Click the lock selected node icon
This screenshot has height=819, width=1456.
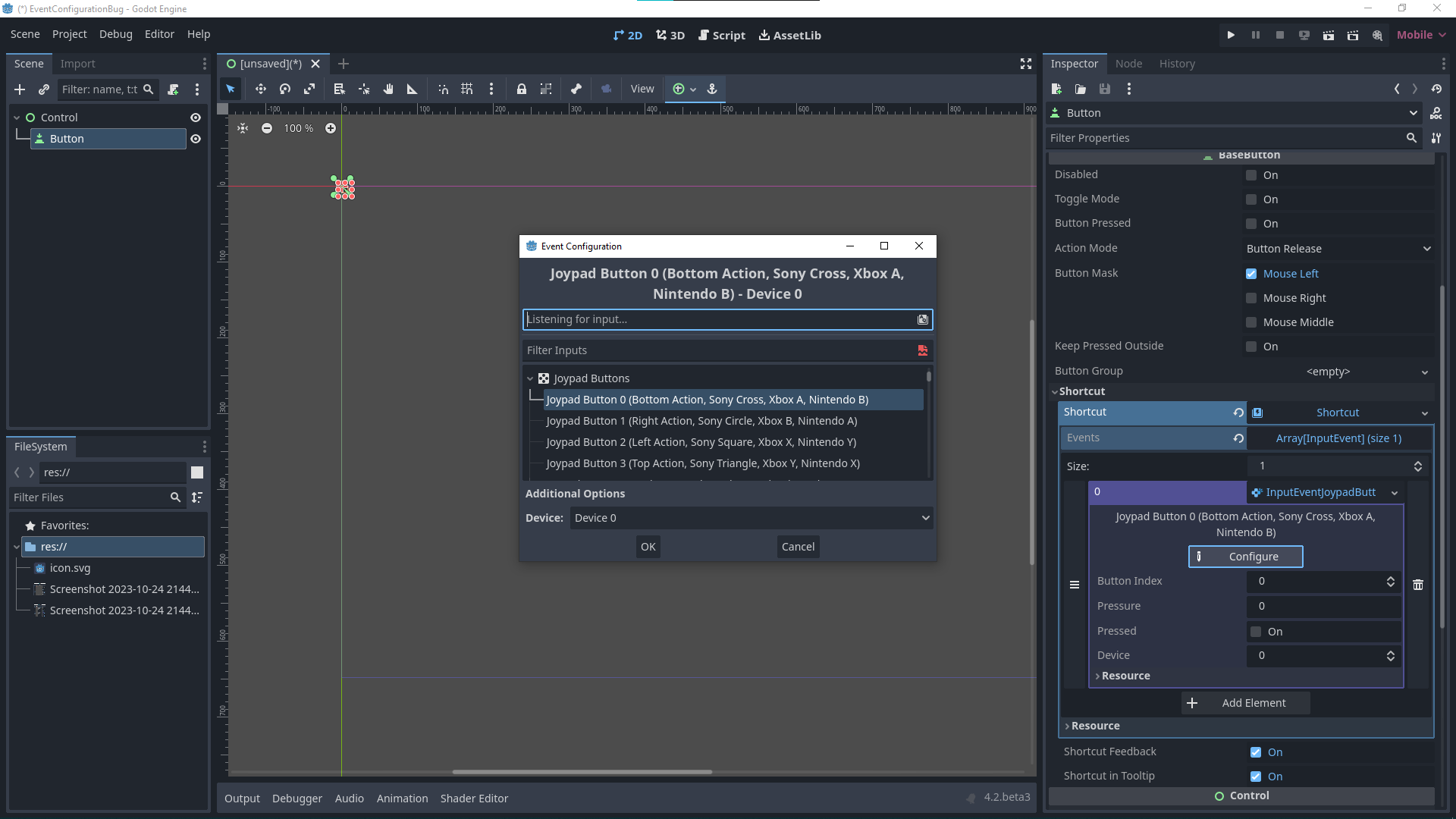tap(522, 89)
